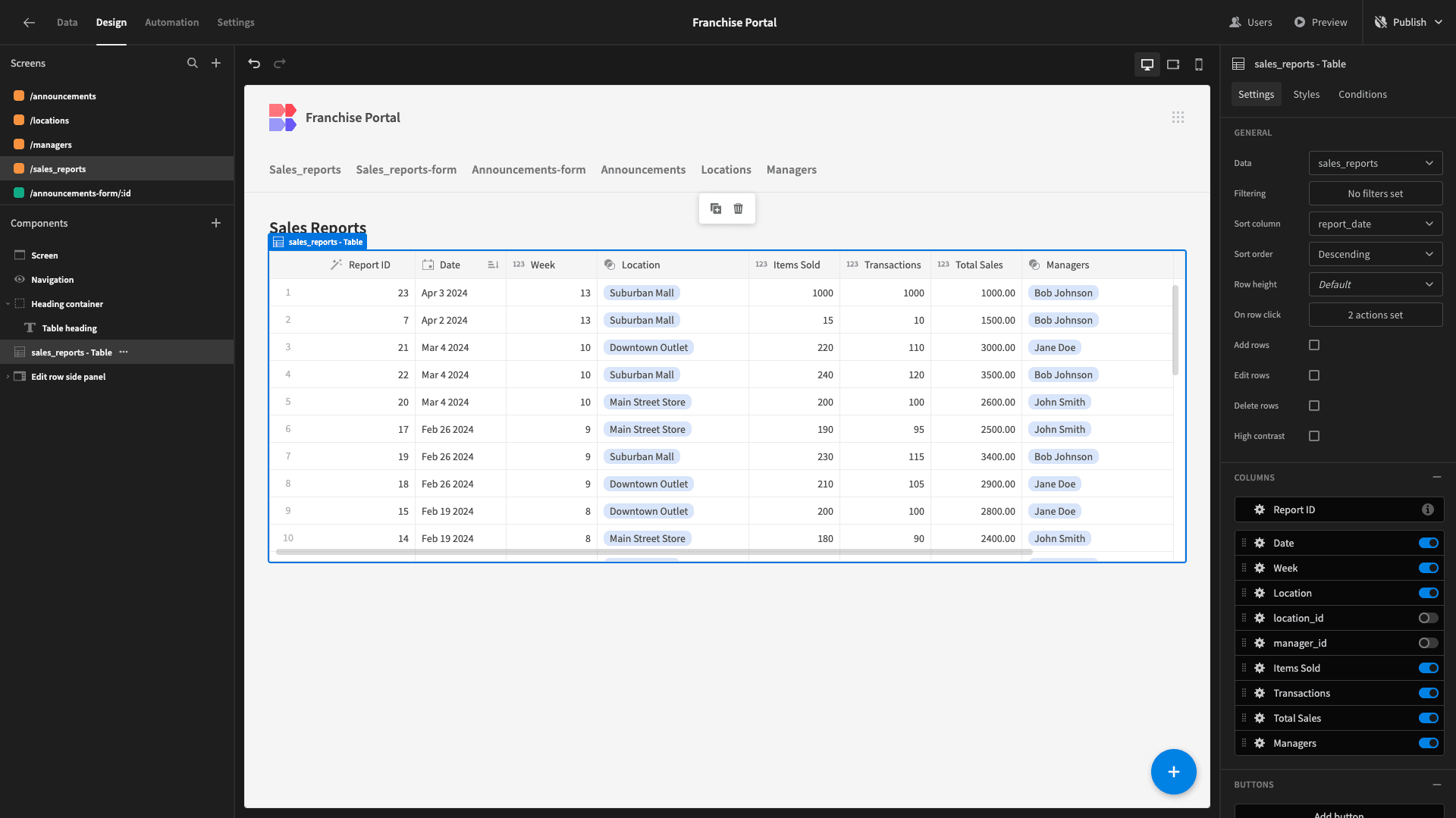Click the blue floating add button
This screenshot has height=818, width=1456.
click(1173, 772)
